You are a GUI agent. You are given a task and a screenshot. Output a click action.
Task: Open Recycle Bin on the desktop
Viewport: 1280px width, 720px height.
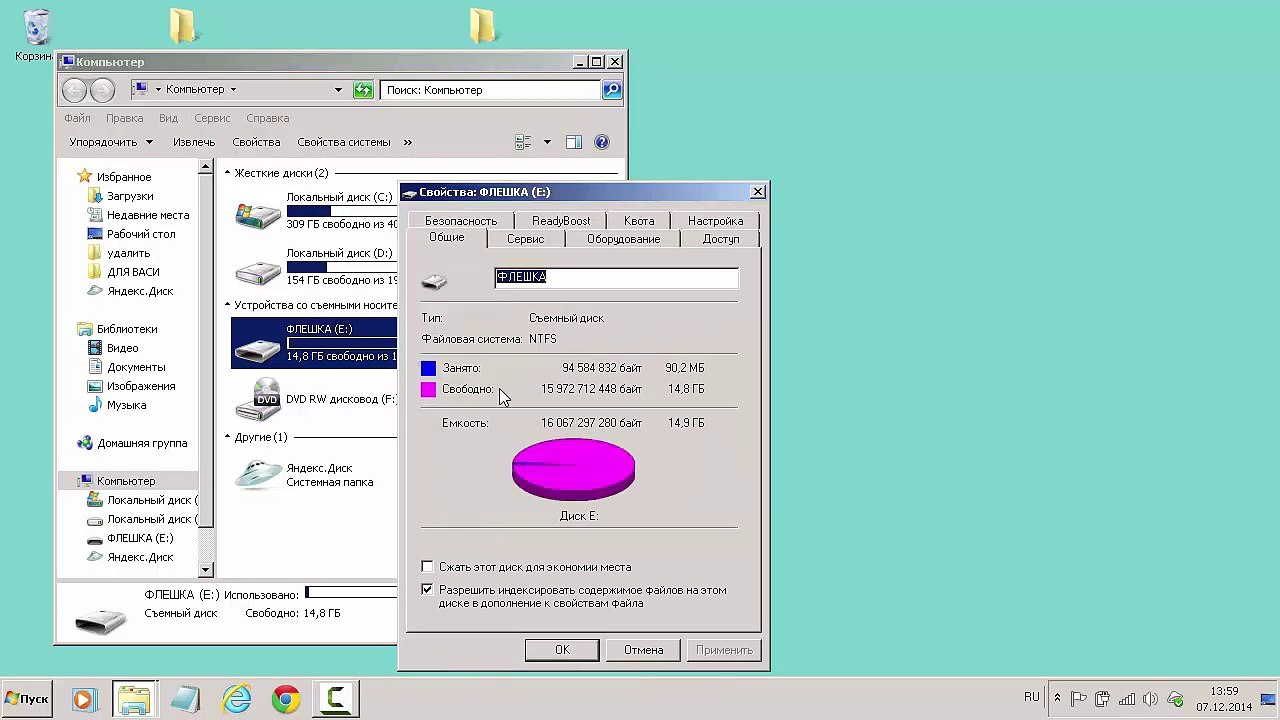(36, 28)
